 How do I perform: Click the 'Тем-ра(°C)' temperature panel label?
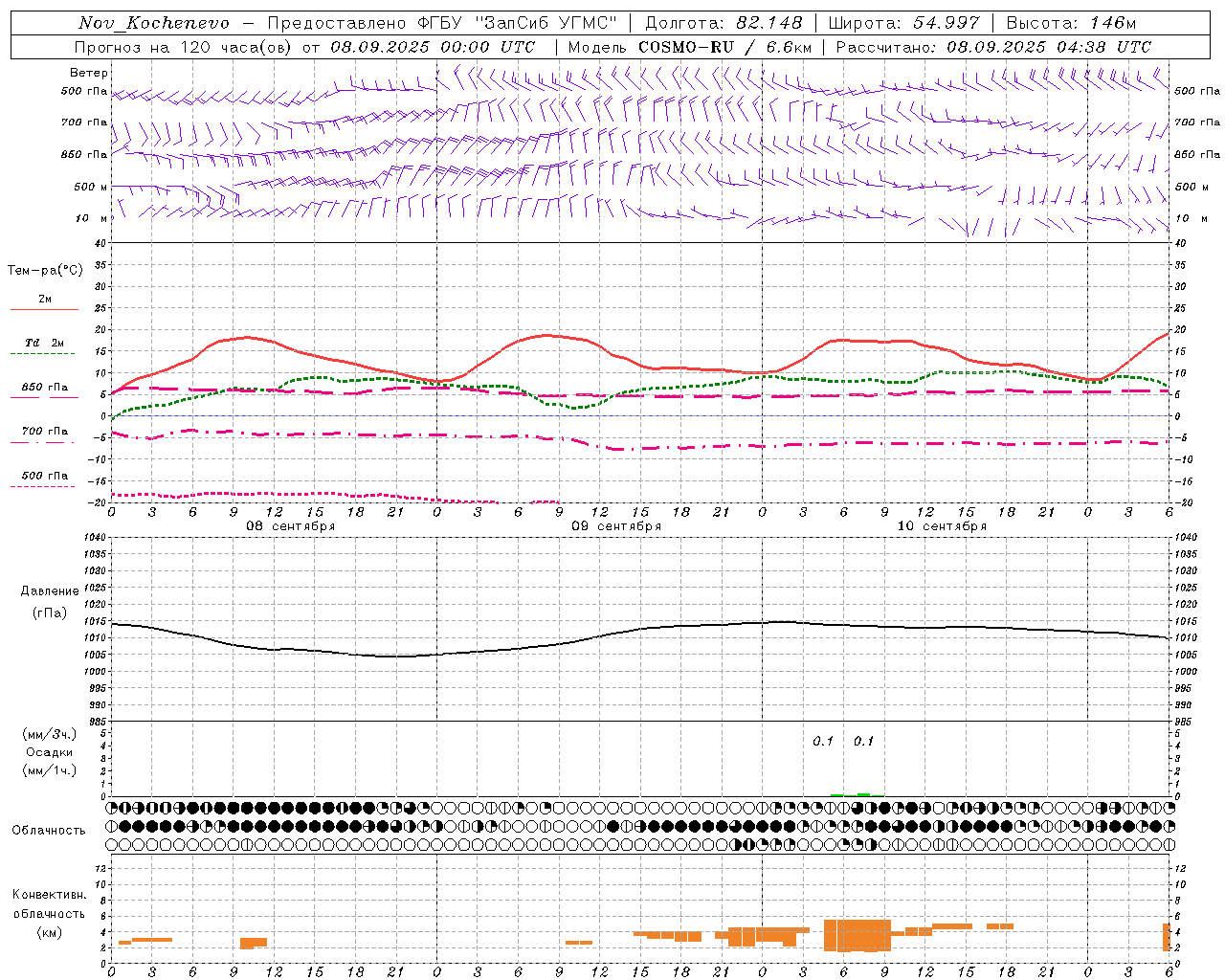(45, 270)
